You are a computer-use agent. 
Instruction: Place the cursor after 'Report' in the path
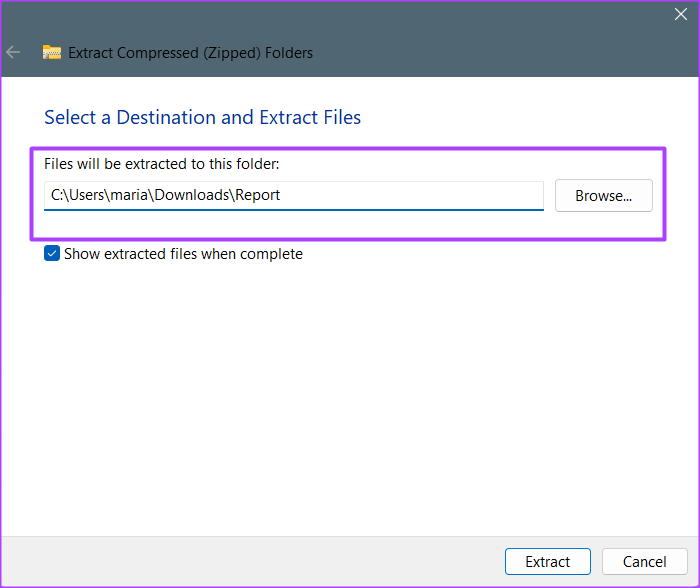coord(281,195)
